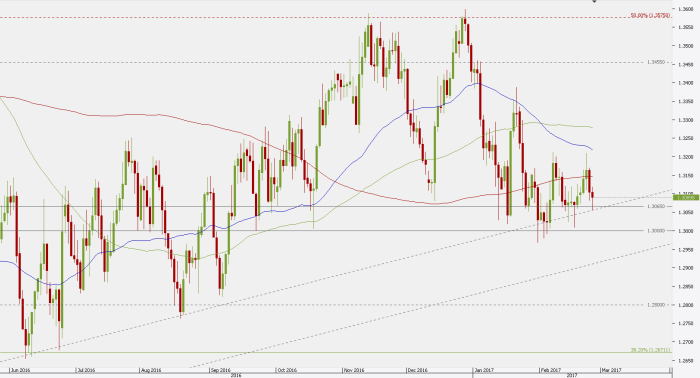Viewport: 700px width, 378px height.
Task: Click the Oct 2016 label on time axis
Action: pos(287,370)
